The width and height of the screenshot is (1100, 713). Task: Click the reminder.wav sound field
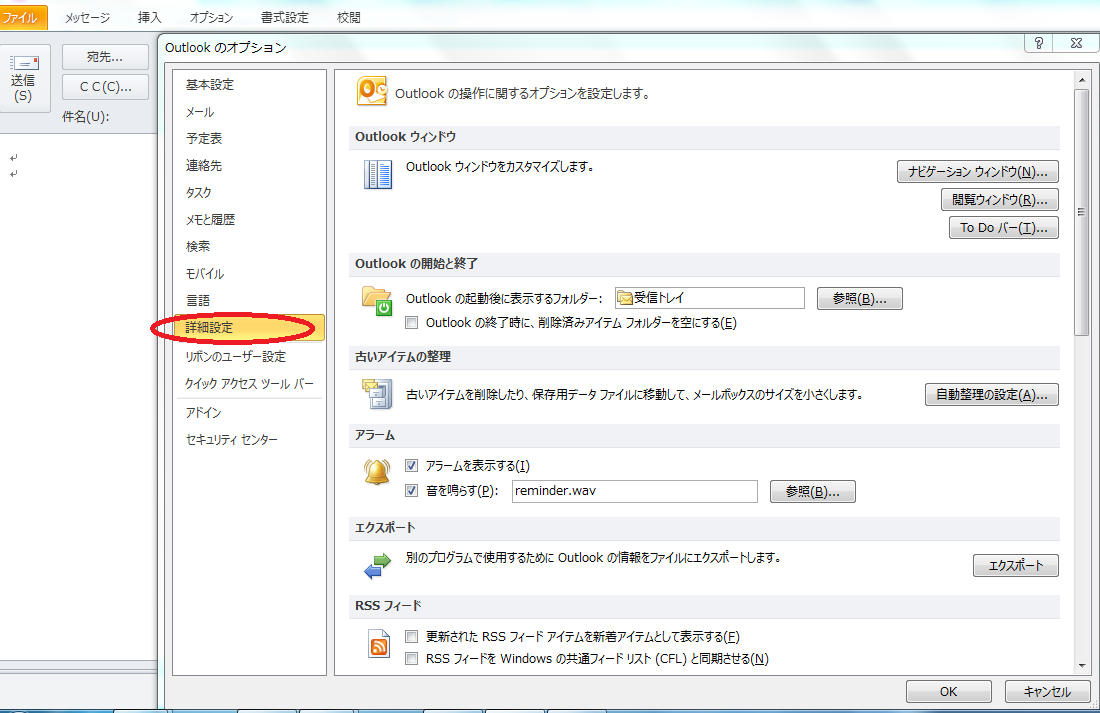coord(635,491)
